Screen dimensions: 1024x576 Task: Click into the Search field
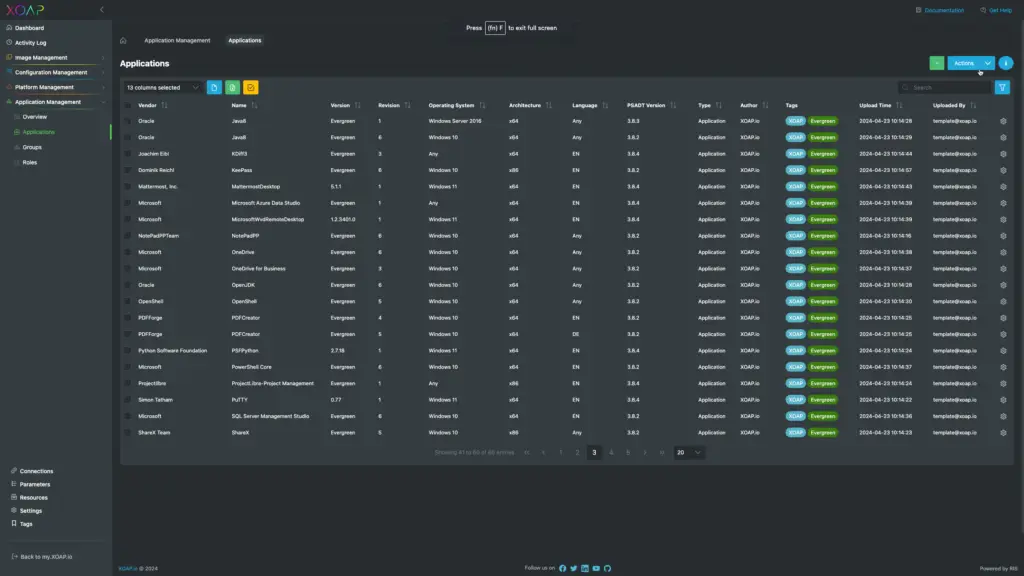coord(944,88)
